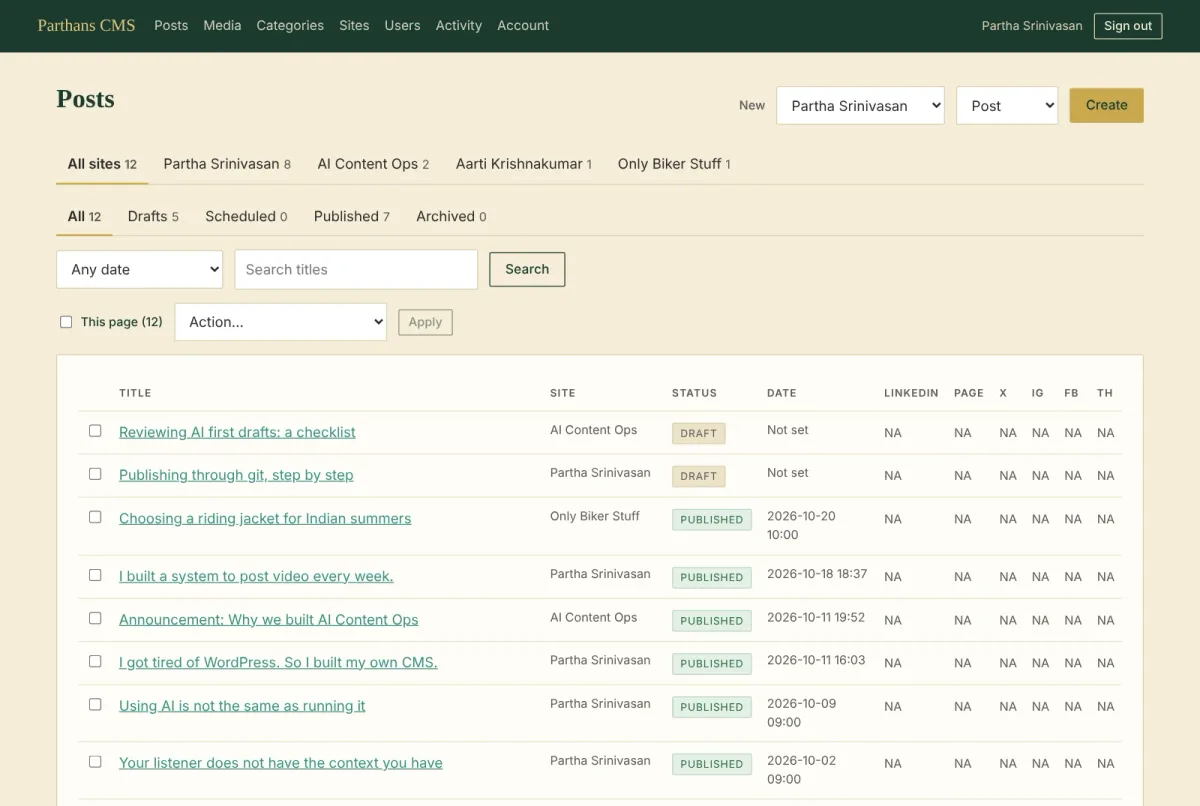Click the DRAFT badge on 'Publishing through git' row
Viewport: 1200px width, 806px height.
point(698,476)
